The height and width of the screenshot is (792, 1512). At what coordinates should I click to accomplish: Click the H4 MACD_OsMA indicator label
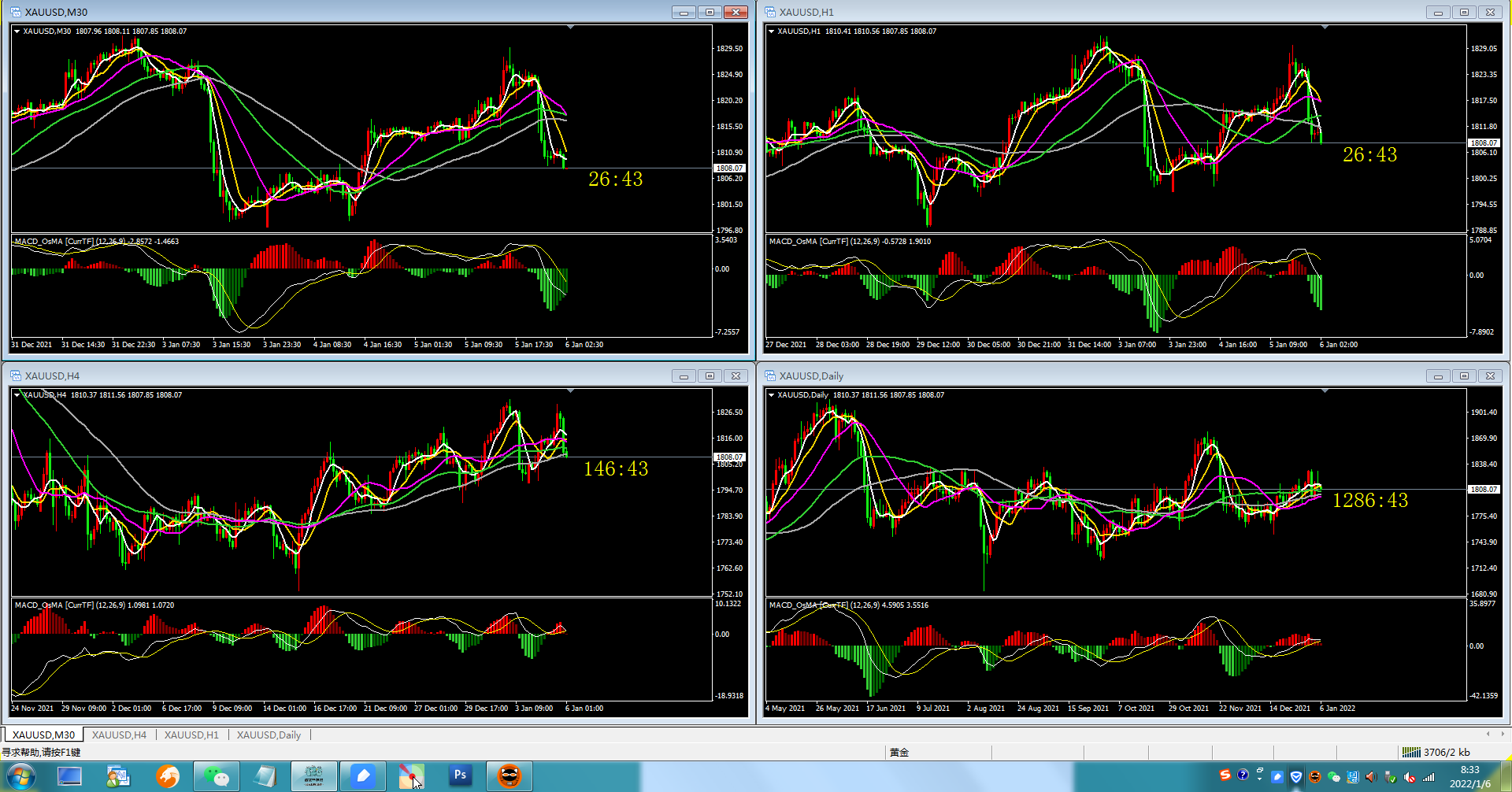(94, 605)
